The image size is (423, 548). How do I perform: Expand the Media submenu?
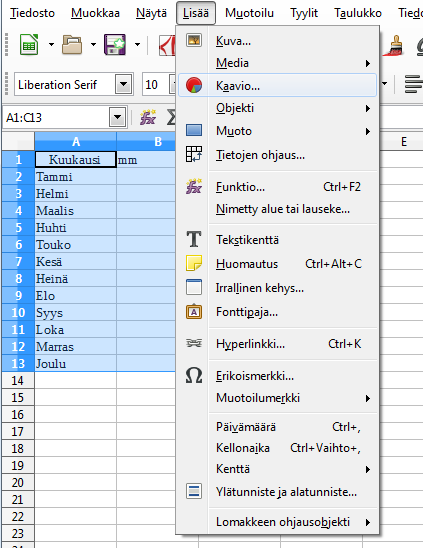pyautogui.click(x=277, y=63)
